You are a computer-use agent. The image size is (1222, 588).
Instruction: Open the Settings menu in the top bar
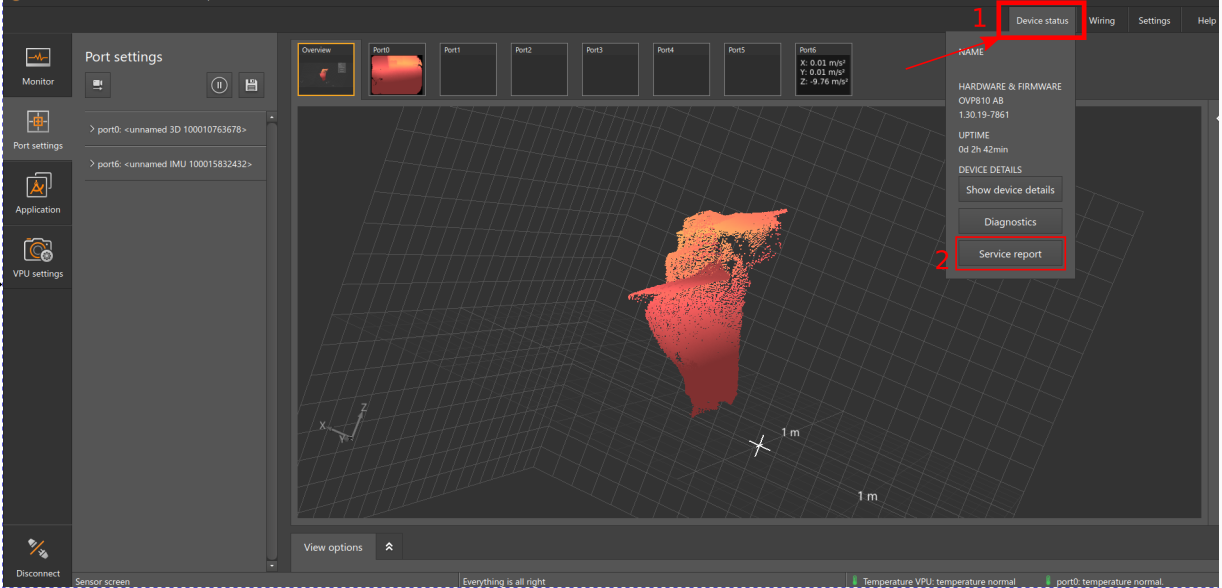point(1153,21)
